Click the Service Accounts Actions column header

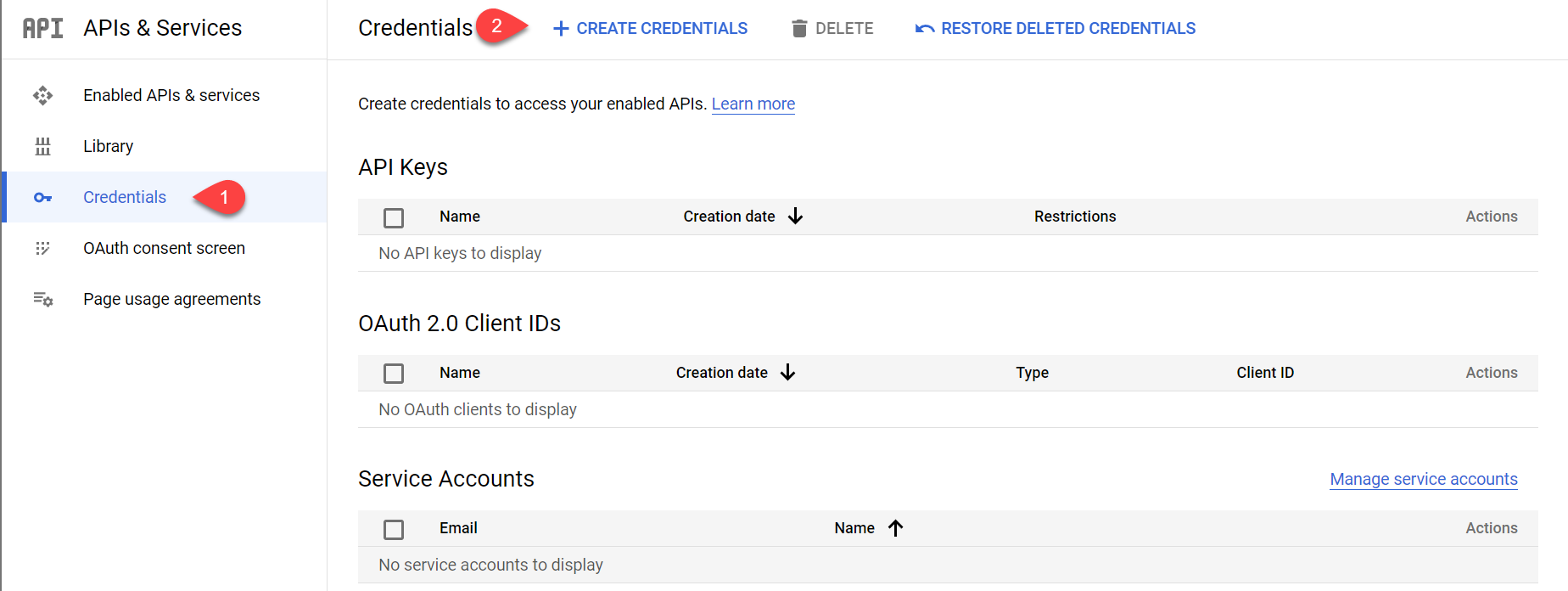pos(1492,528)
